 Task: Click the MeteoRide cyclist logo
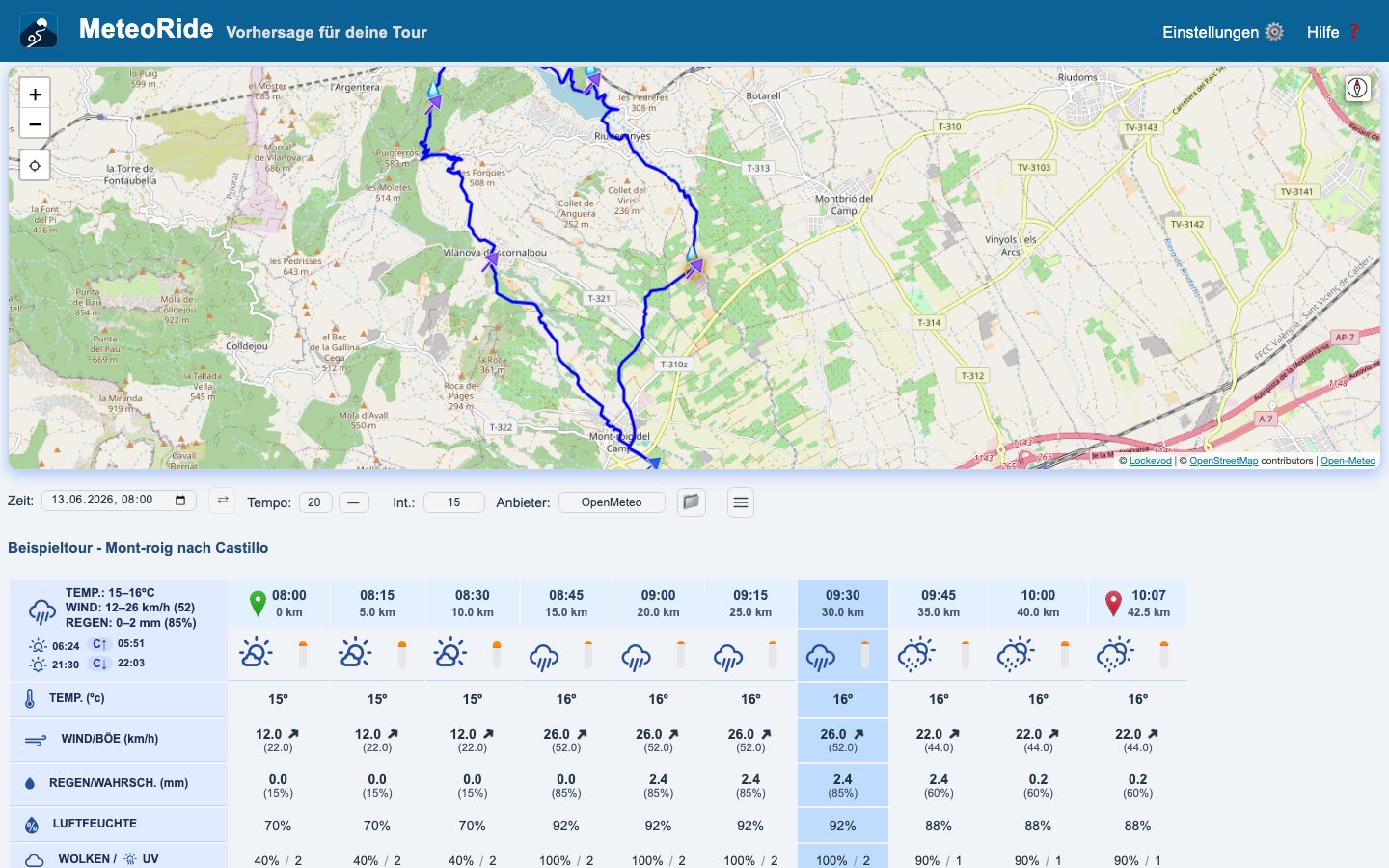(39, 31)
